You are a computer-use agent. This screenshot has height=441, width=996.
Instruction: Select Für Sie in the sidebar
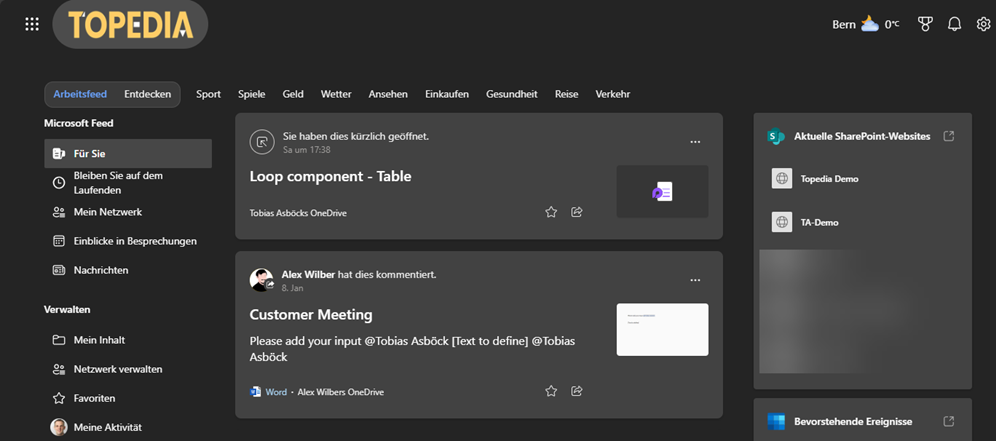(x=128, y=154)
